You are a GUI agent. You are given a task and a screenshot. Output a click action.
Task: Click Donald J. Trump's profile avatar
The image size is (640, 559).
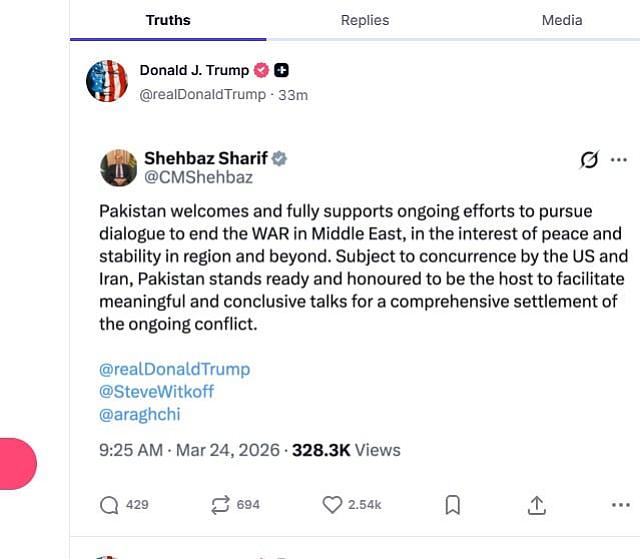(x=107, y=81)
